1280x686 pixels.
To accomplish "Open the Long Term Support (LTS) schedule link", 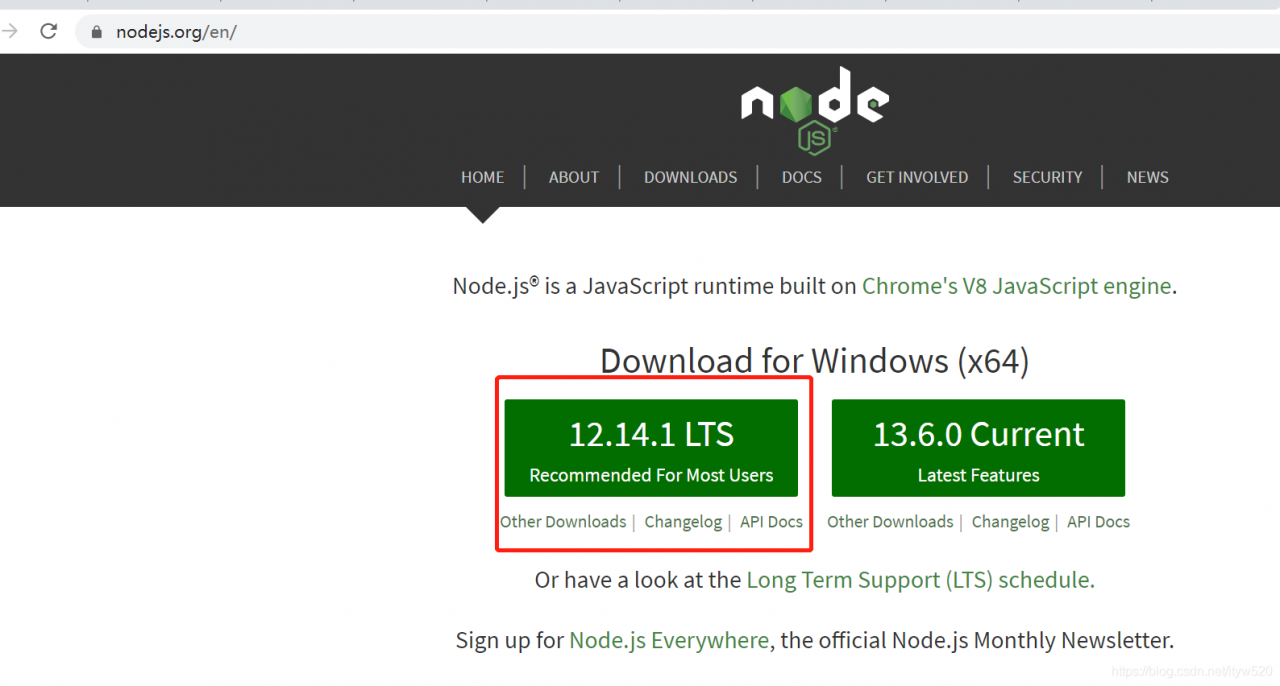I will point(919,580).
